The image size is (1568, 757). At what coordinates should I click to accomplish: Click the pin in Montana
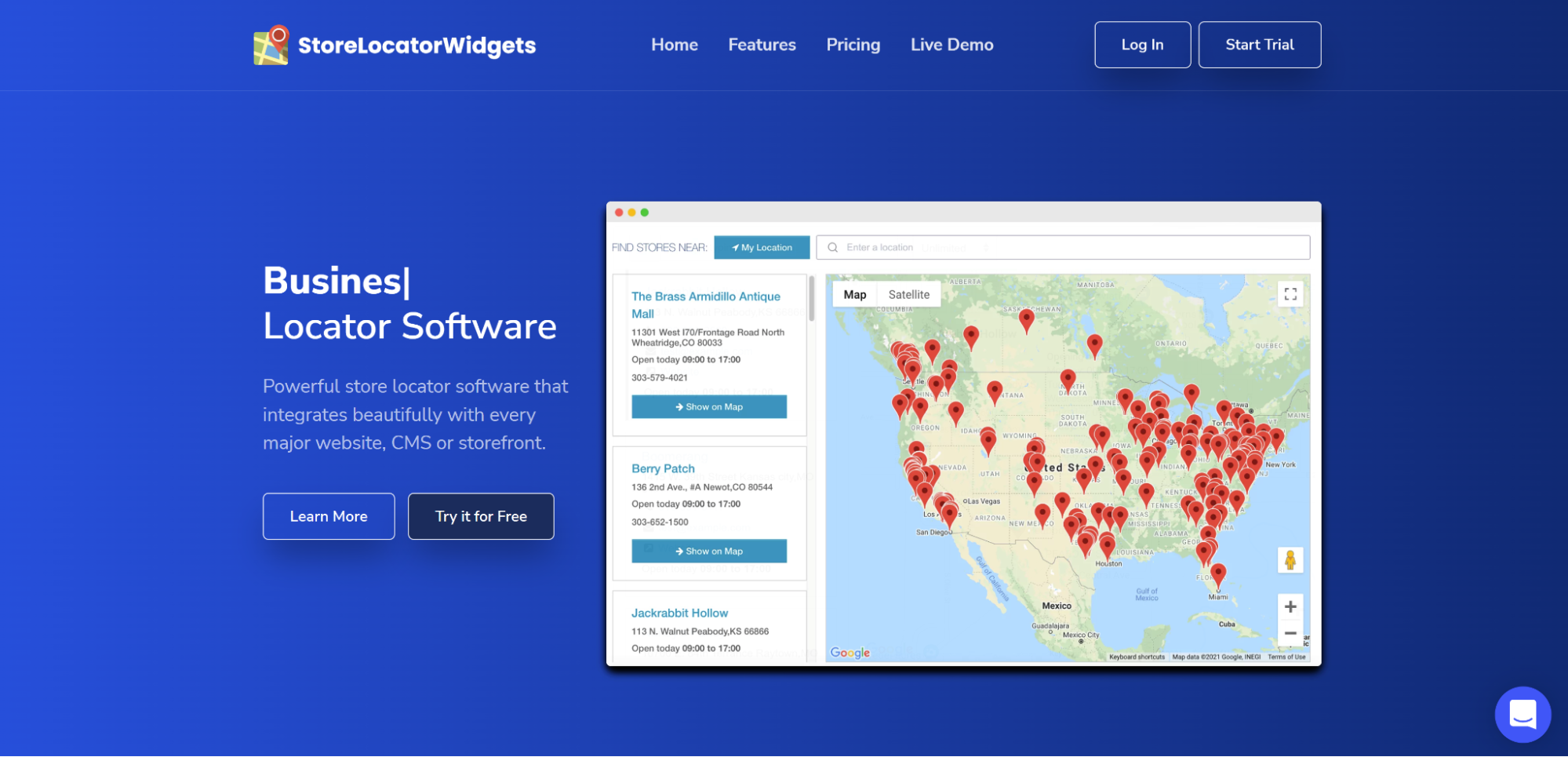point(994,391)
